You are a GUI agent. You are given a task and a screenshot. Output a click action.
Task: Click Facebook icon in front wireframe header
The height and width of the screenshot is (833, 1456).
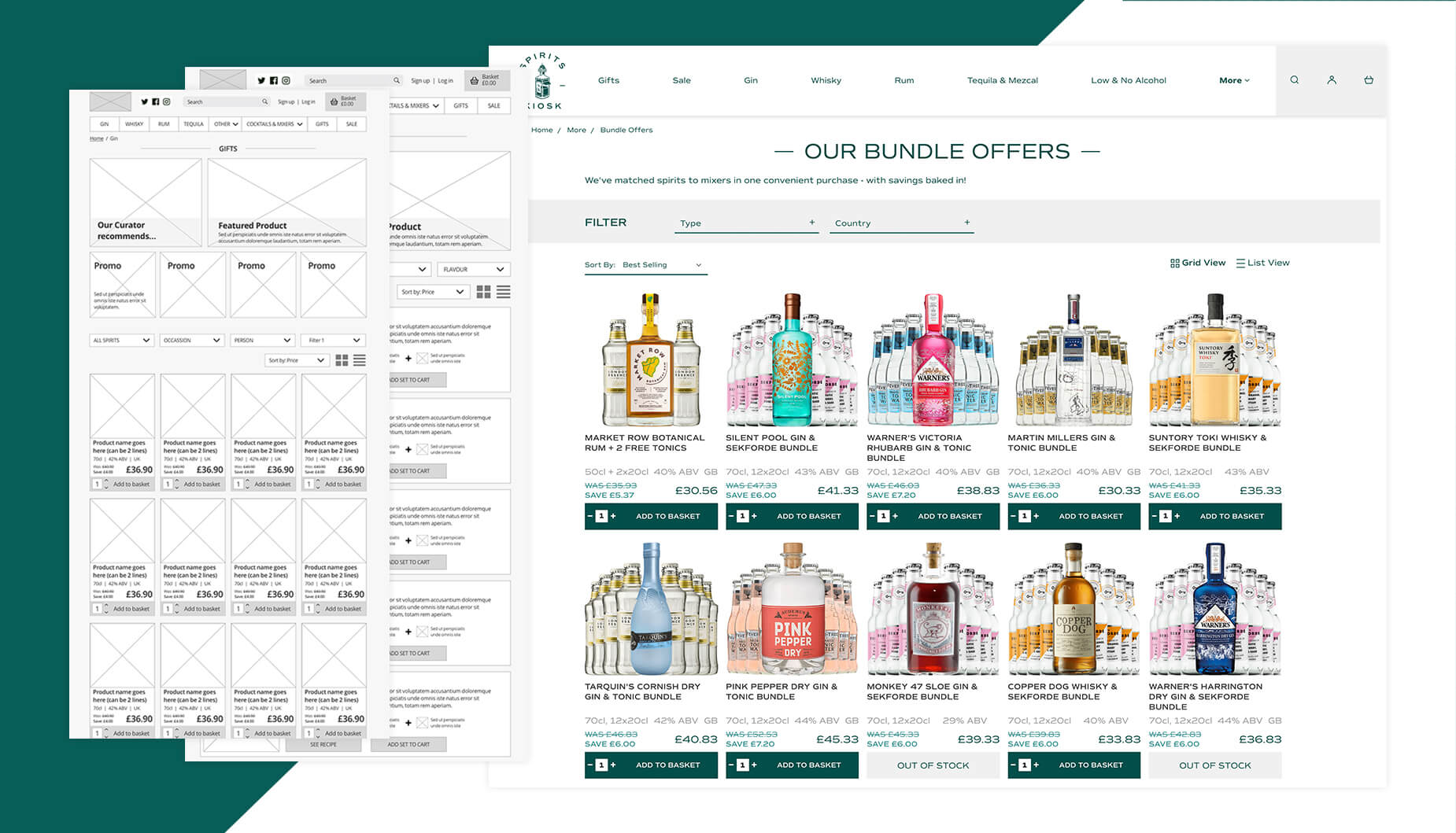[156, 101]
